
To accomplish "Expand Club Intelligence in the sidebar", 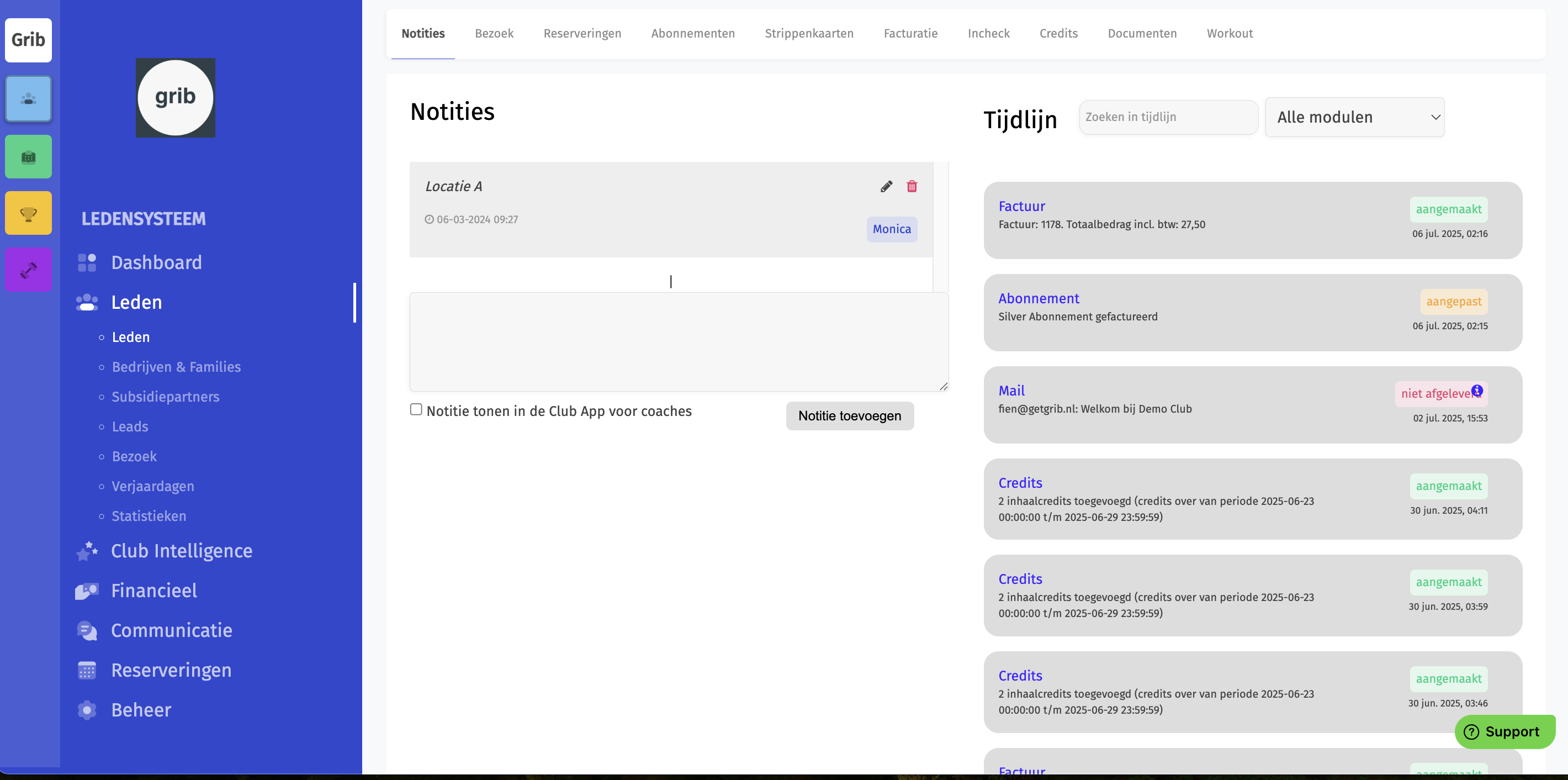I will coord(181,551).
